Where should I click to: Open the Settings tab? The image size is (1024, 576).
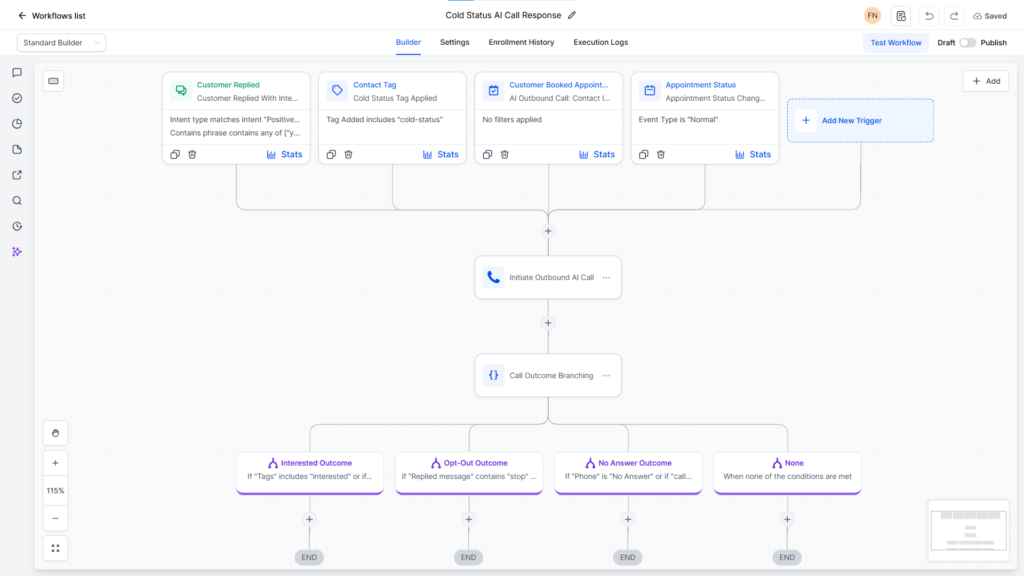tap(455, 42)
